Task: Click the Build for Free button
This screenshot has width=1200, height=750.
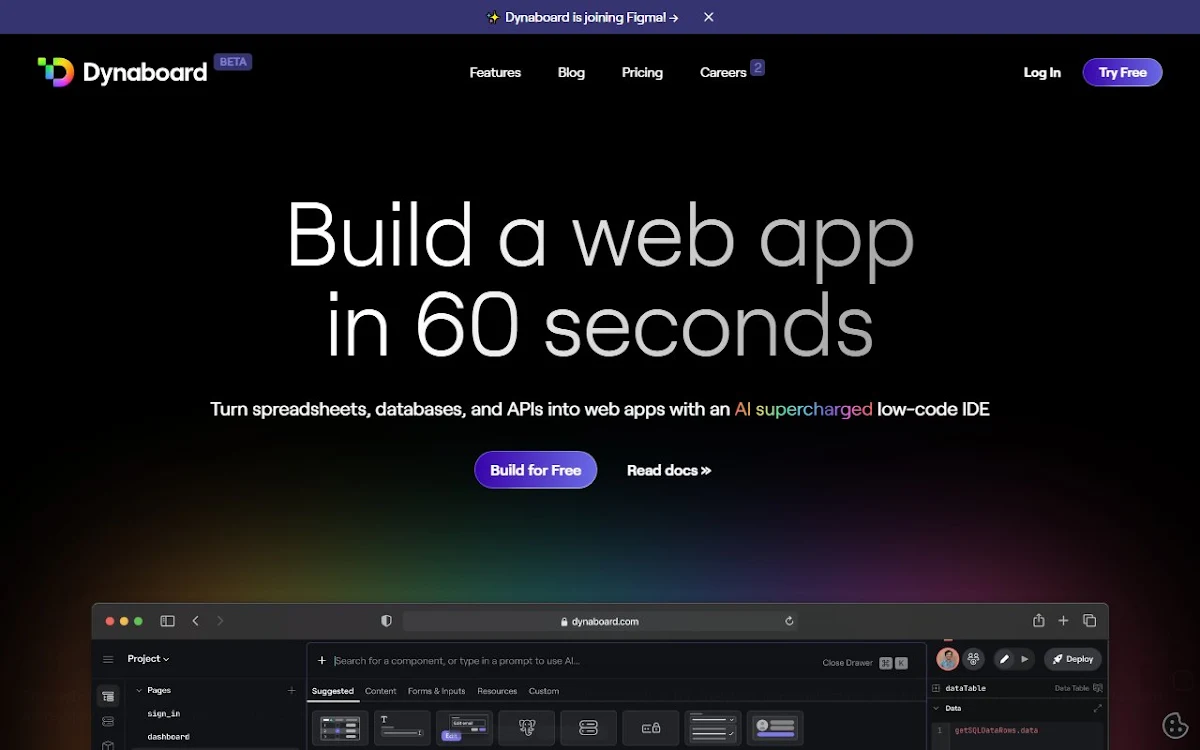Action: coord(535,470)
